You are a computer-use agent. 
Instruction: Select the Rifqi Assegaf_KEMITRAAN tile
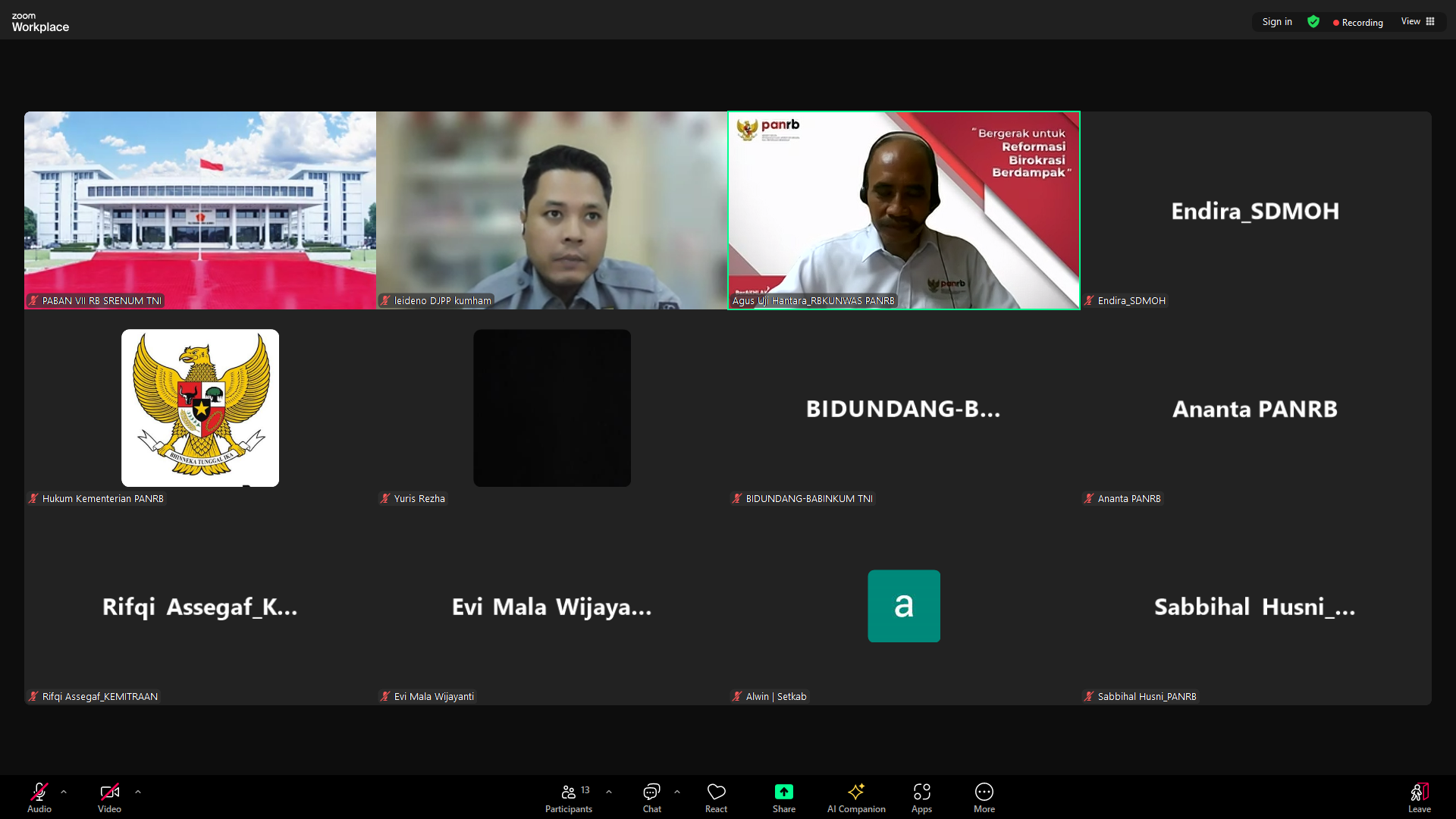(200, 606)
